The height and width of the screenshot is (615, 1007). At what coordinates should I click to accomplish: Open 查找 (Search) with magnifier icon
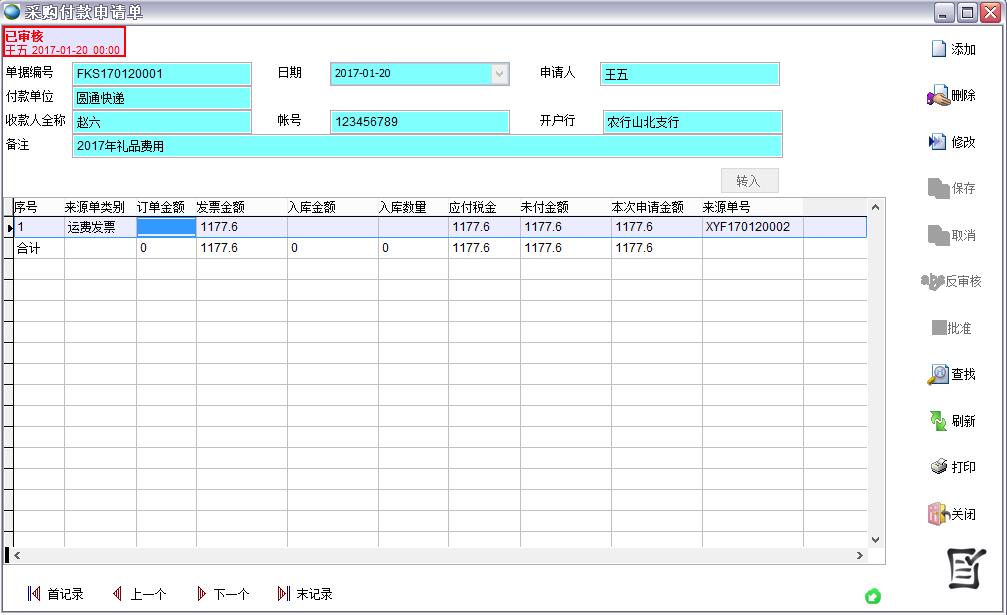952,374
